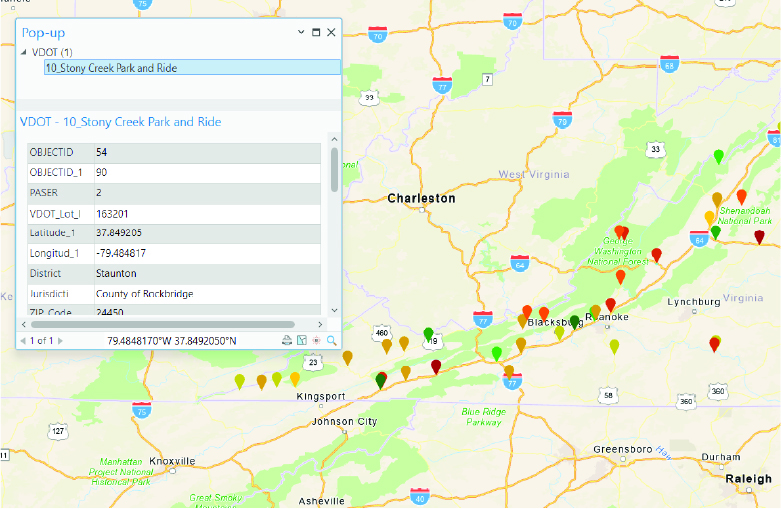
Task: Go to the next feature with right arrow
Action: (x=59, y=341)
